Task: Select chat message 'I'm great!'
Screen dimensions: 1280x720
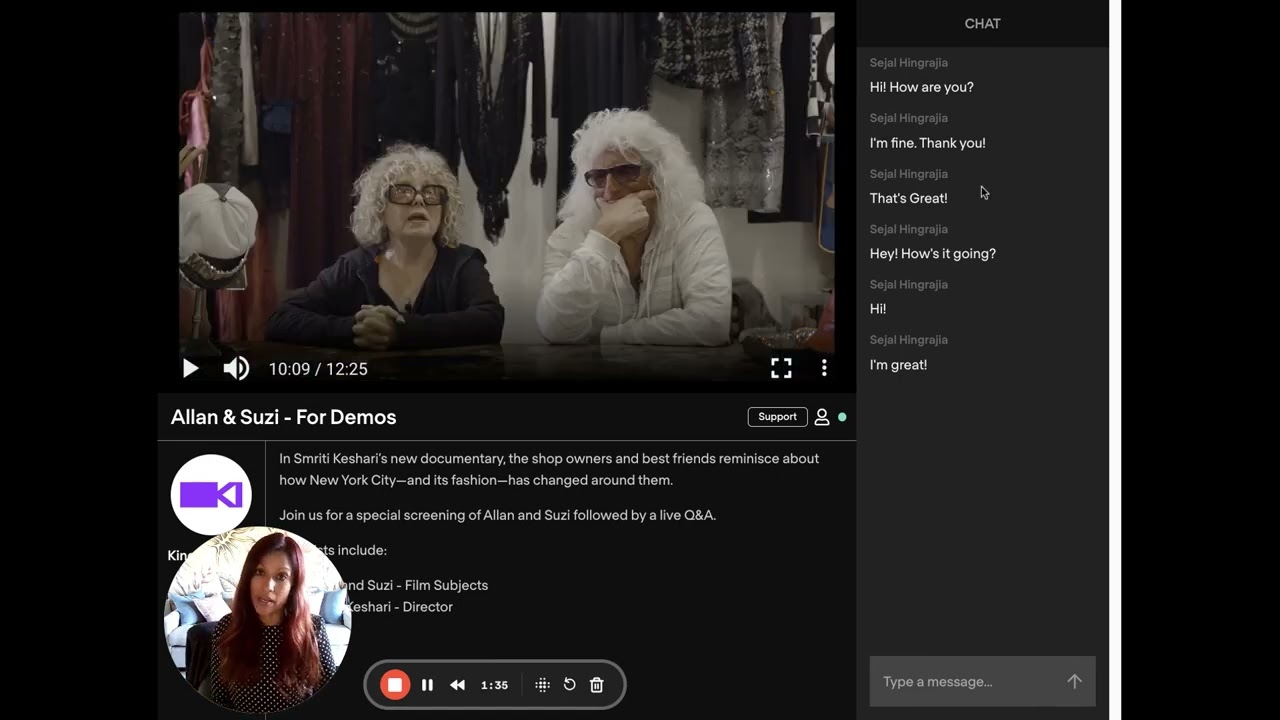Action: point(898,365)
